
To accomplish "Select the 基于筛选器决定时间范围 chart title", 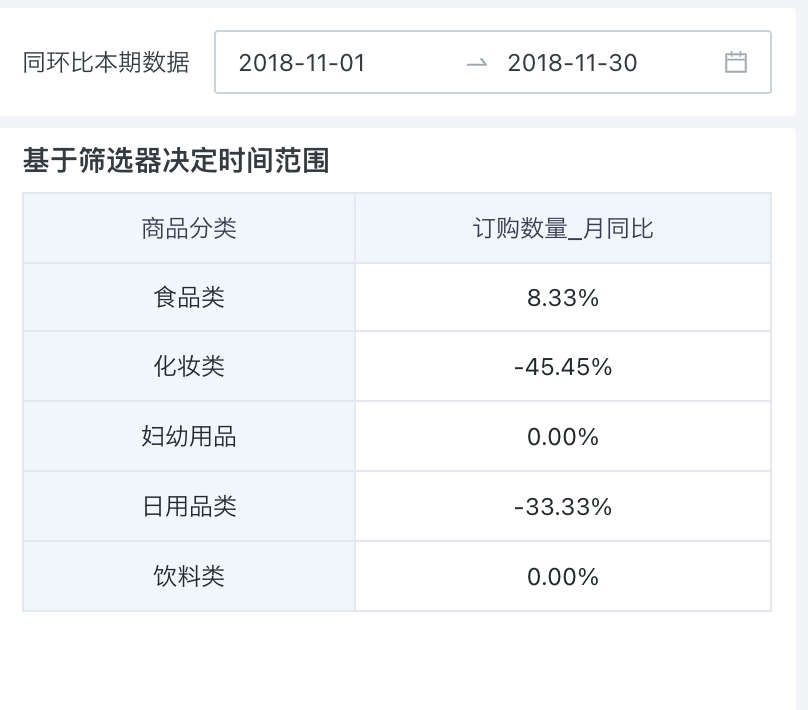I will pyautogui.click(x=176, y=160).
